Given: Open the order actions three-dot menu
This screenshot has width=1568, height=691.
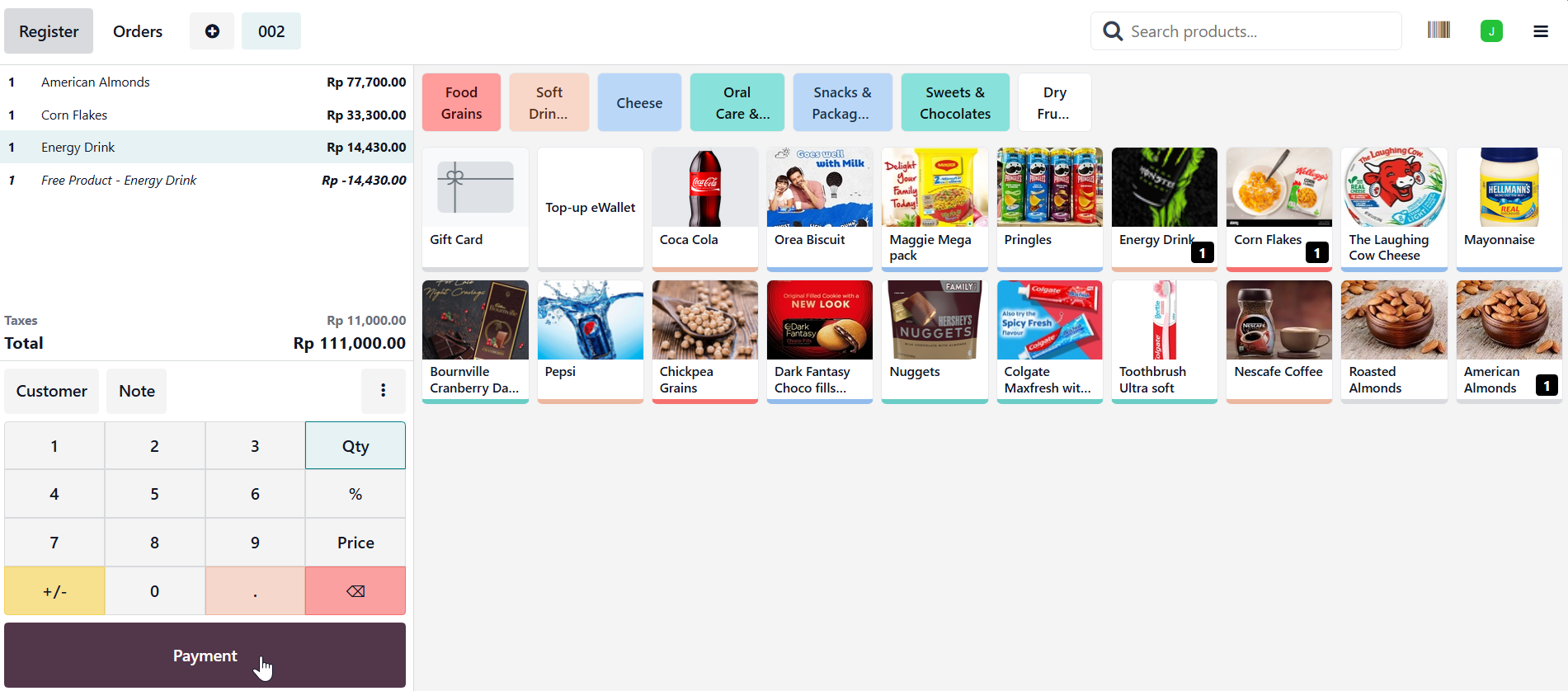Looking at the screenshot, I should pos(383,391).
